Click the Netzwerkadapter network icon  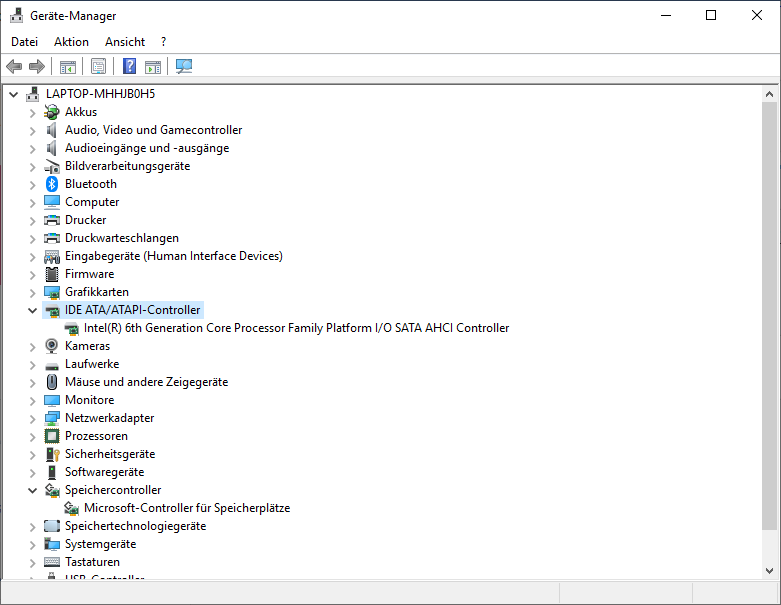[52, 418]
